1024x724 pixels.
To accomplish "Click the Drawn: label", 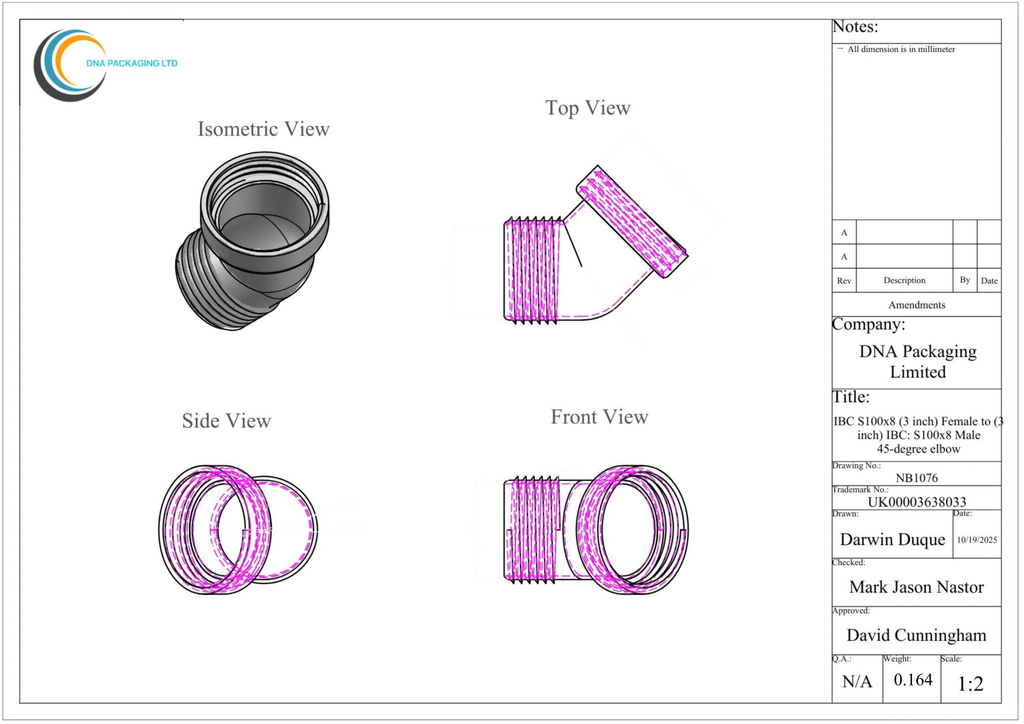I will pos(845,514).
